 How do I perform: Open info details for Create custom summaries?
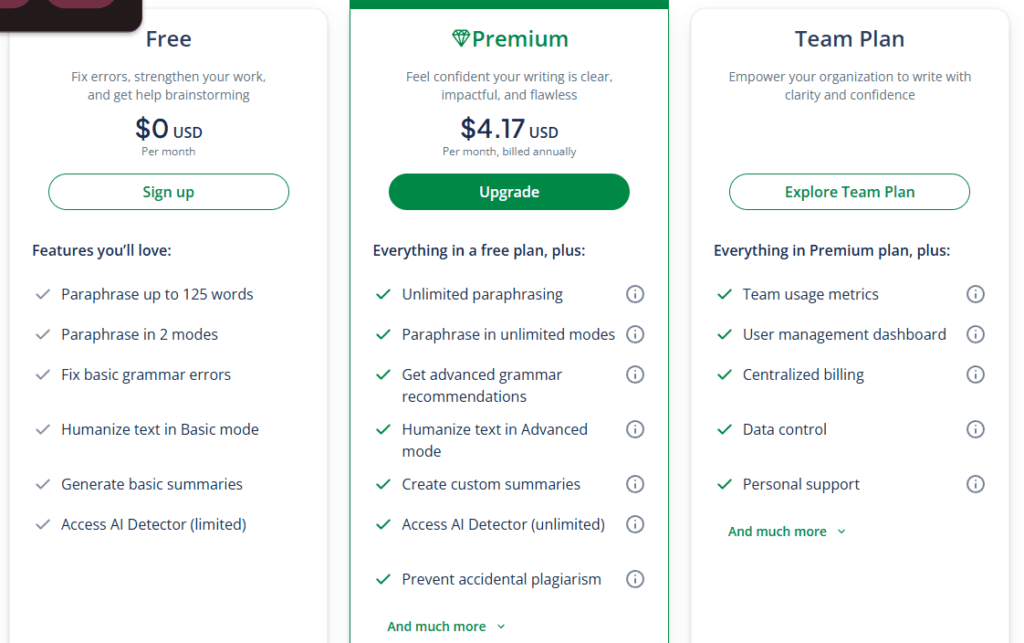tap(635, 484)
